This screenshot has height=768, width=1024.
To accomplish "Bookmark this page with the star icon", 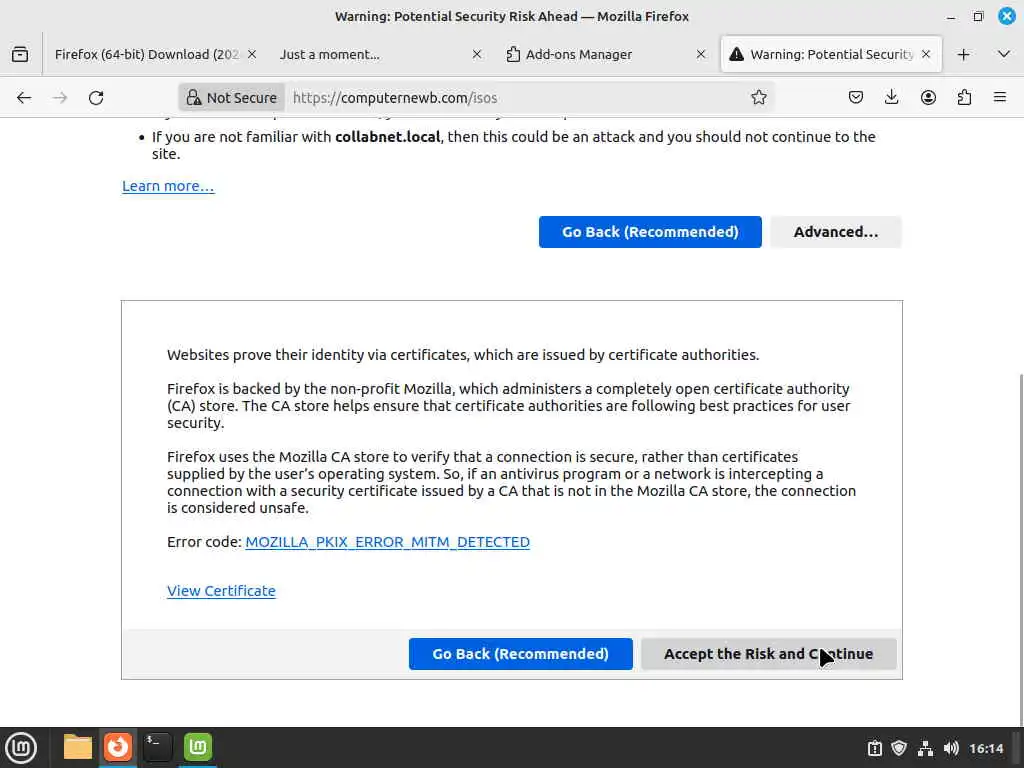I will pos(758,97).
